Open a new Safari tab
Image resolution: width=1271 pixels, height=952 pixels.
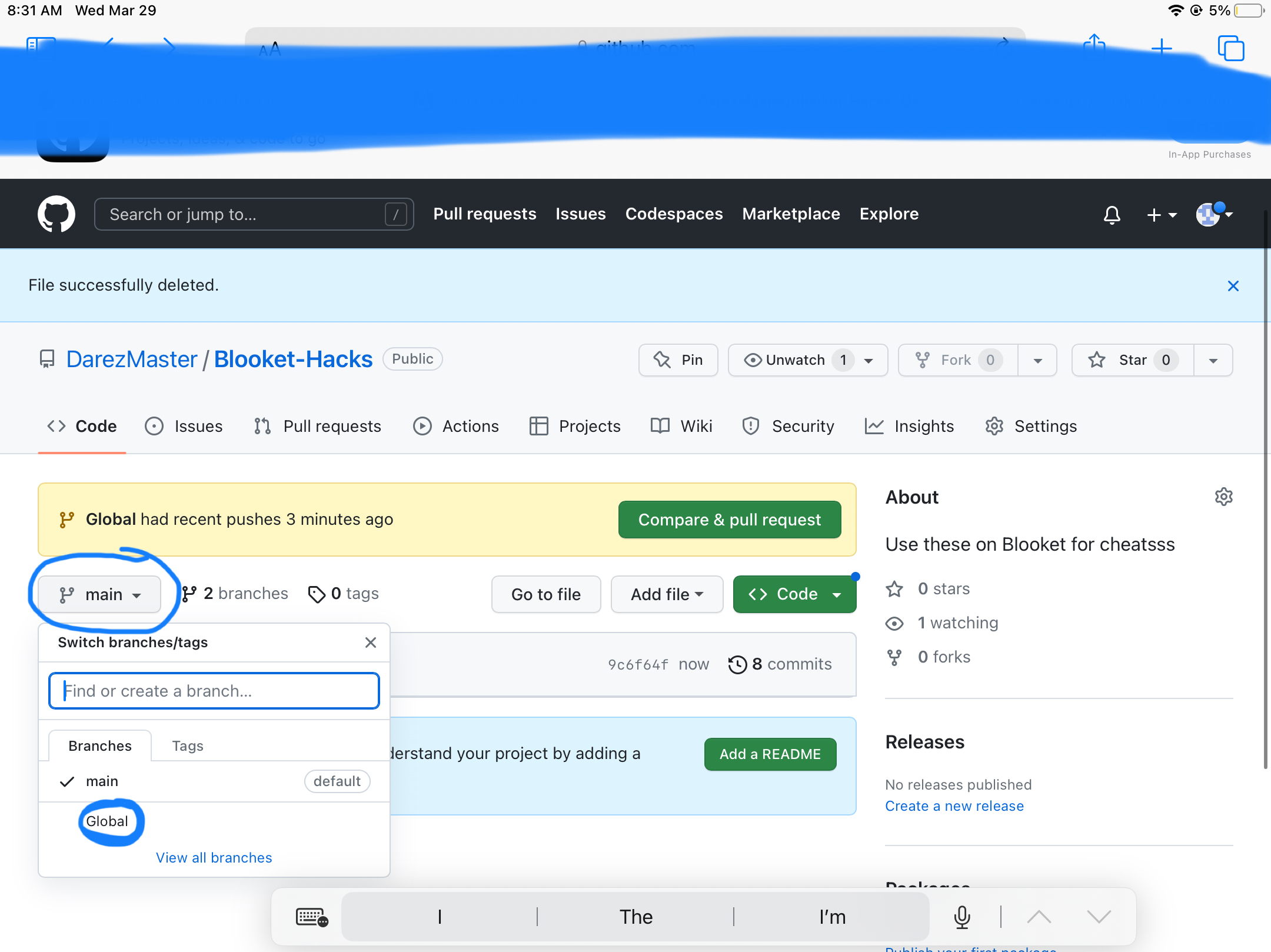[1162, 48]
